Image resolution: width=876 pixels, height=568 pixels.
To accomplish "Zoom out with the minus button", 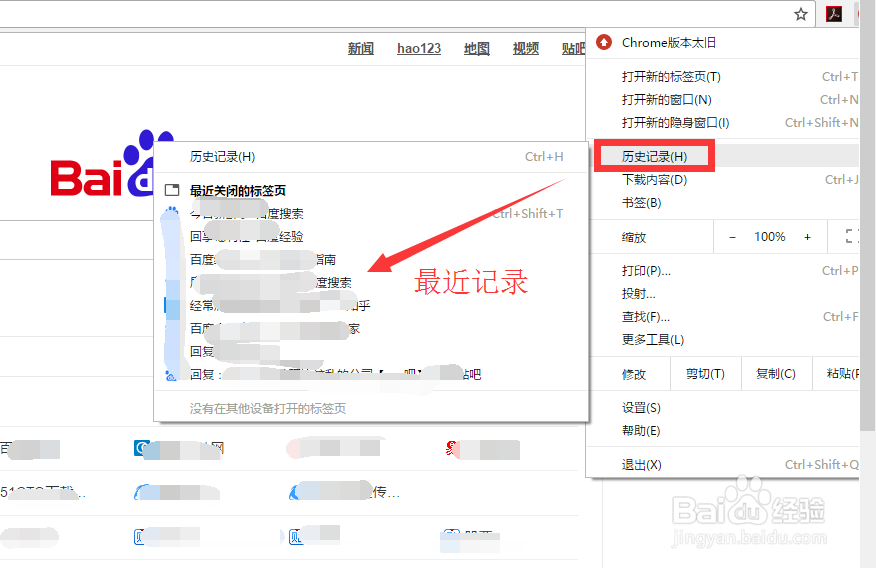I will pos(732,237).
